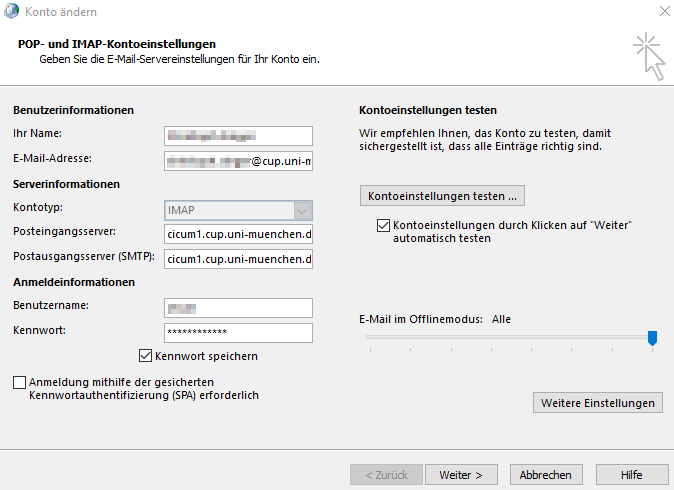Click into the E-Mail-Adresse field
674x490 pixels.
238,160
